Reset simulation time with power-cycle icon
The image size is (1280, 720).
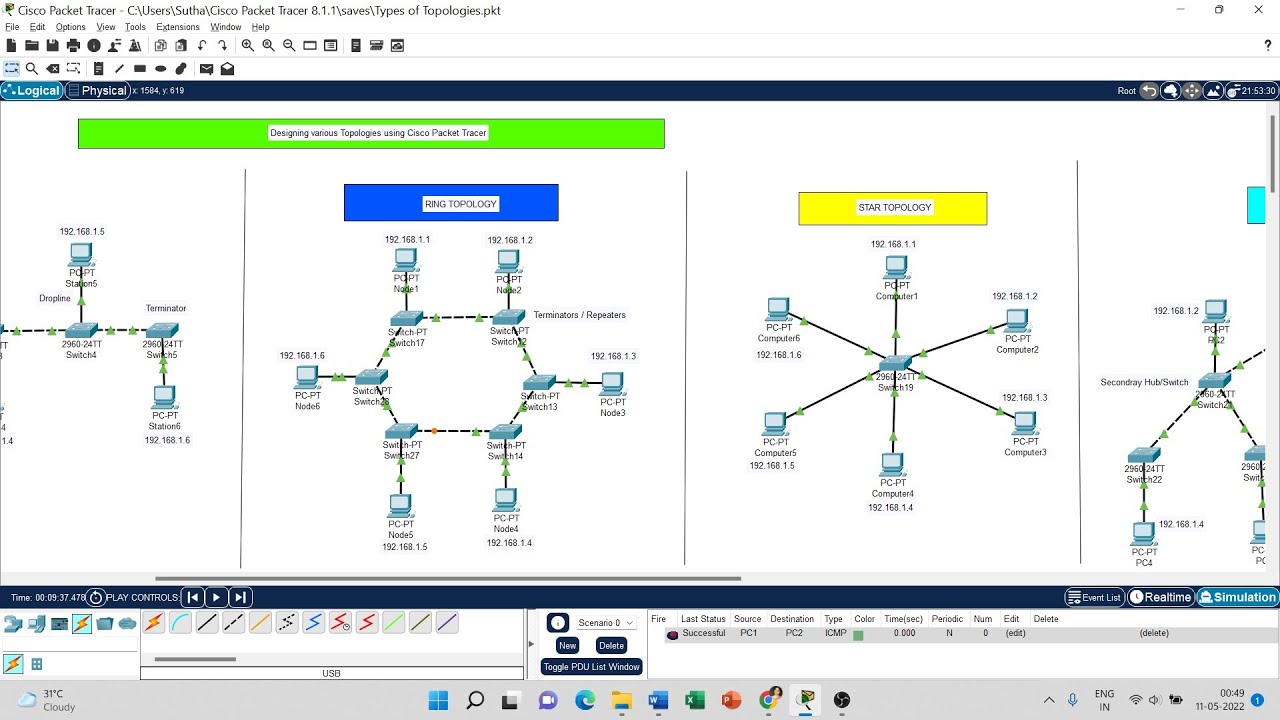coord(96,597)
